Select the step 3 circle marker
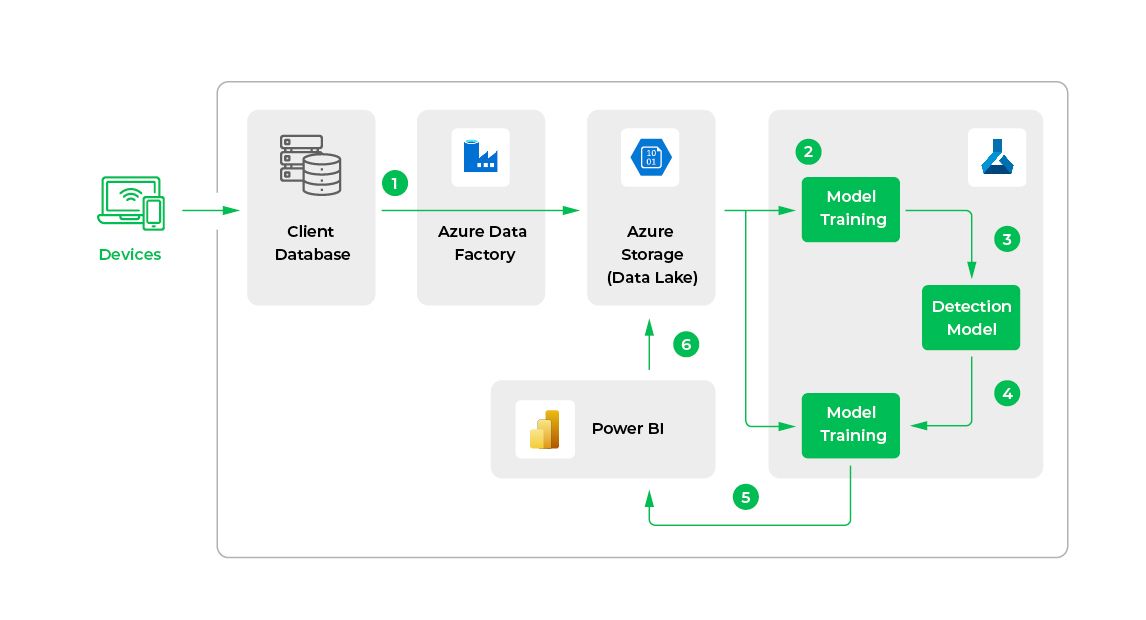 1007,239
